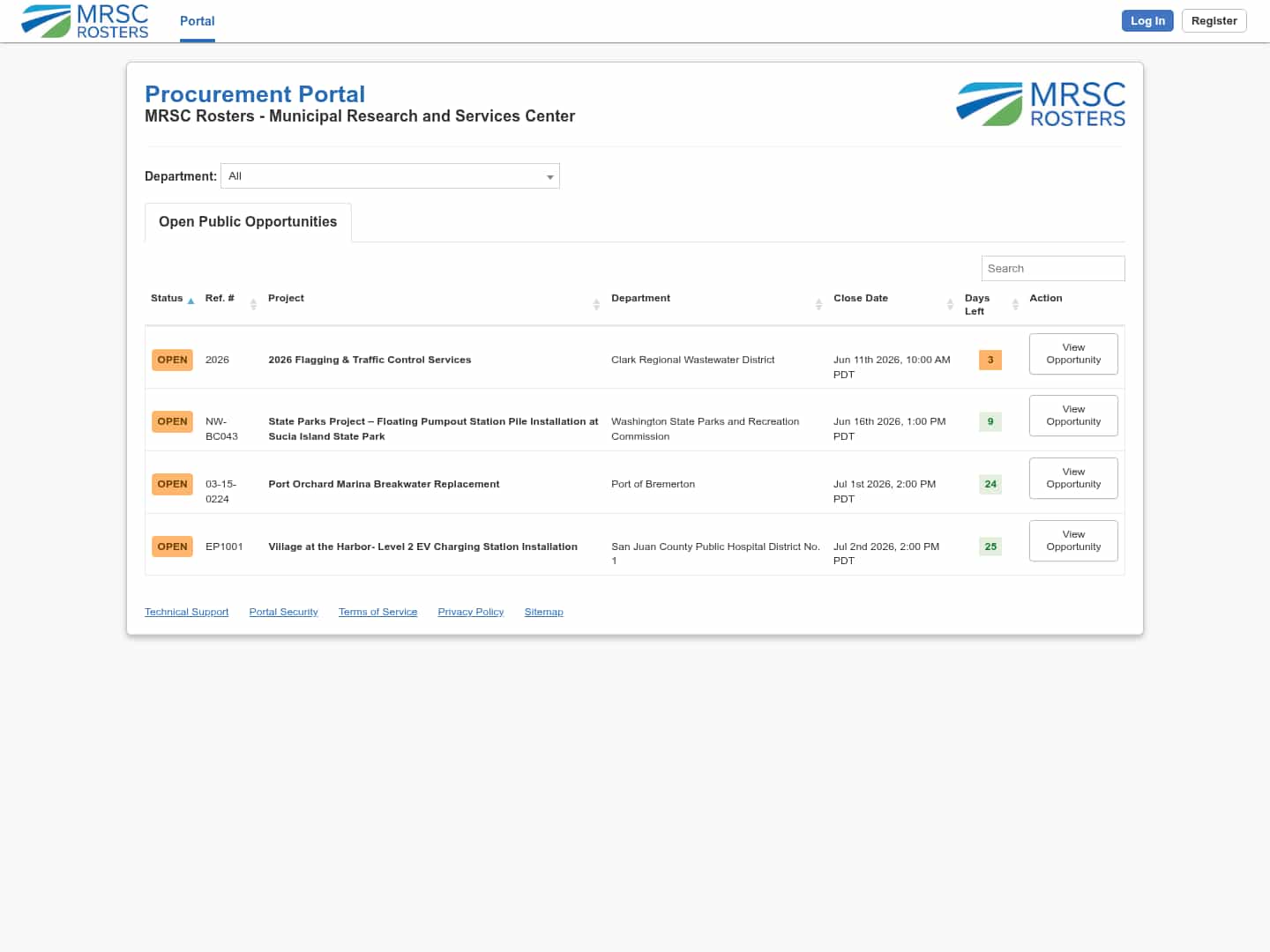Screen dimensions: 1270x952
Task: Click the days left badge showing 24
Action: click(x=990, y=484)
